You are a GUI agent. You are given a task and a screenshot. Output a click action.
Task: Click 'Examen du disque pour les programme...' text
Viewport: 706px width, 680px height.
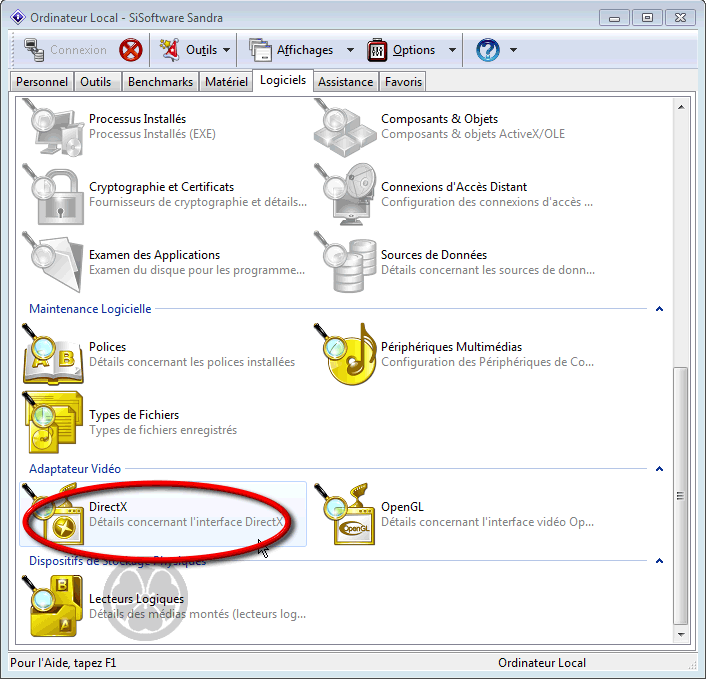[197, 270]
